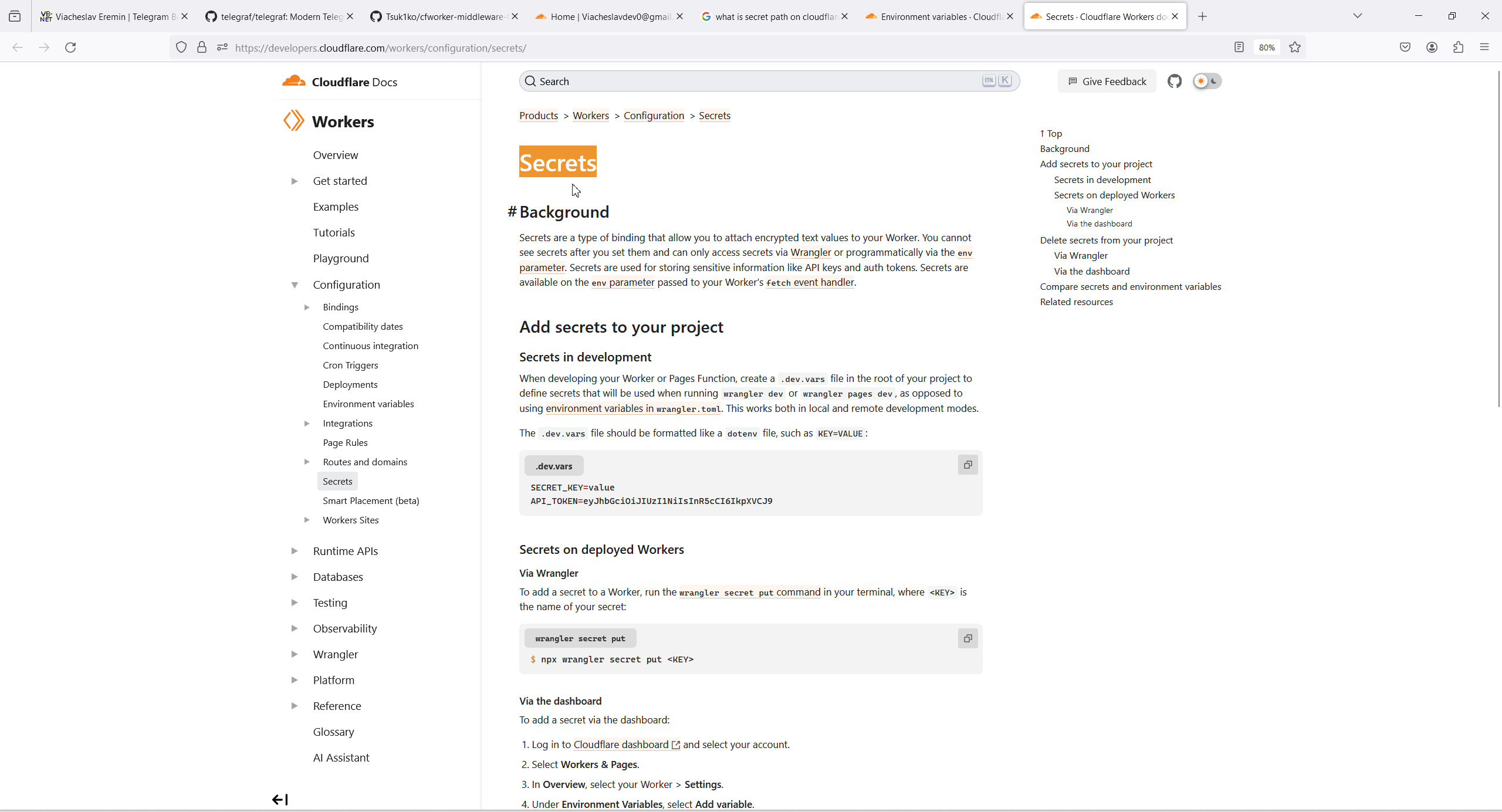Bookmark this page with the star icon

click(x=1295, y=48)
